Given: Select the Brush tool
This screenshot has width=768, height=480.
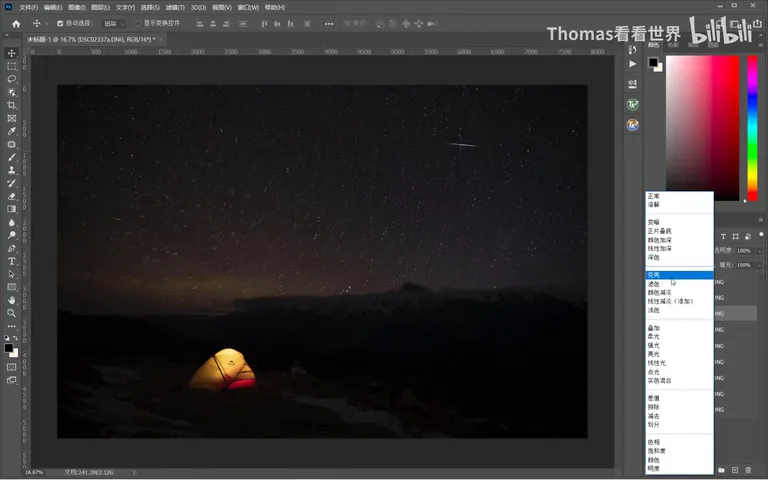Looking at the screenshot, I should coord(12,157).
